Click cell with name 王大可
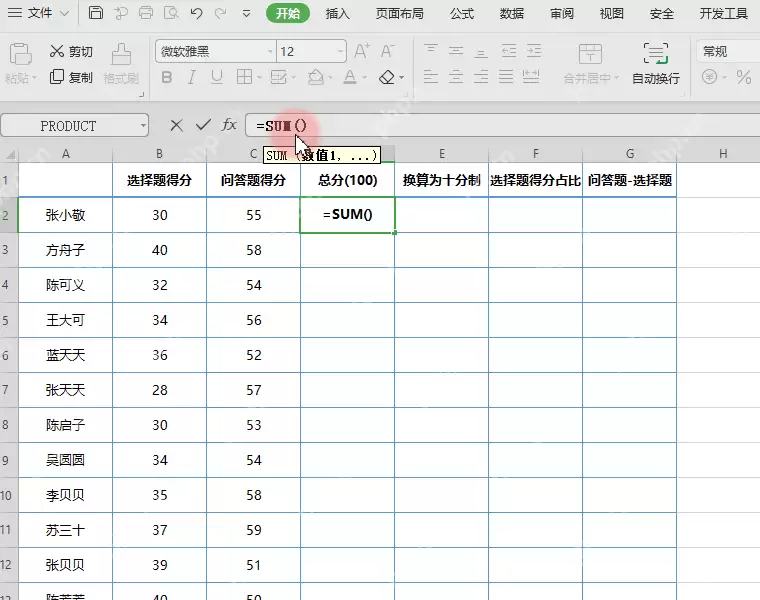Viewport: 760px width, 600px height. click(x=65, y=320)
